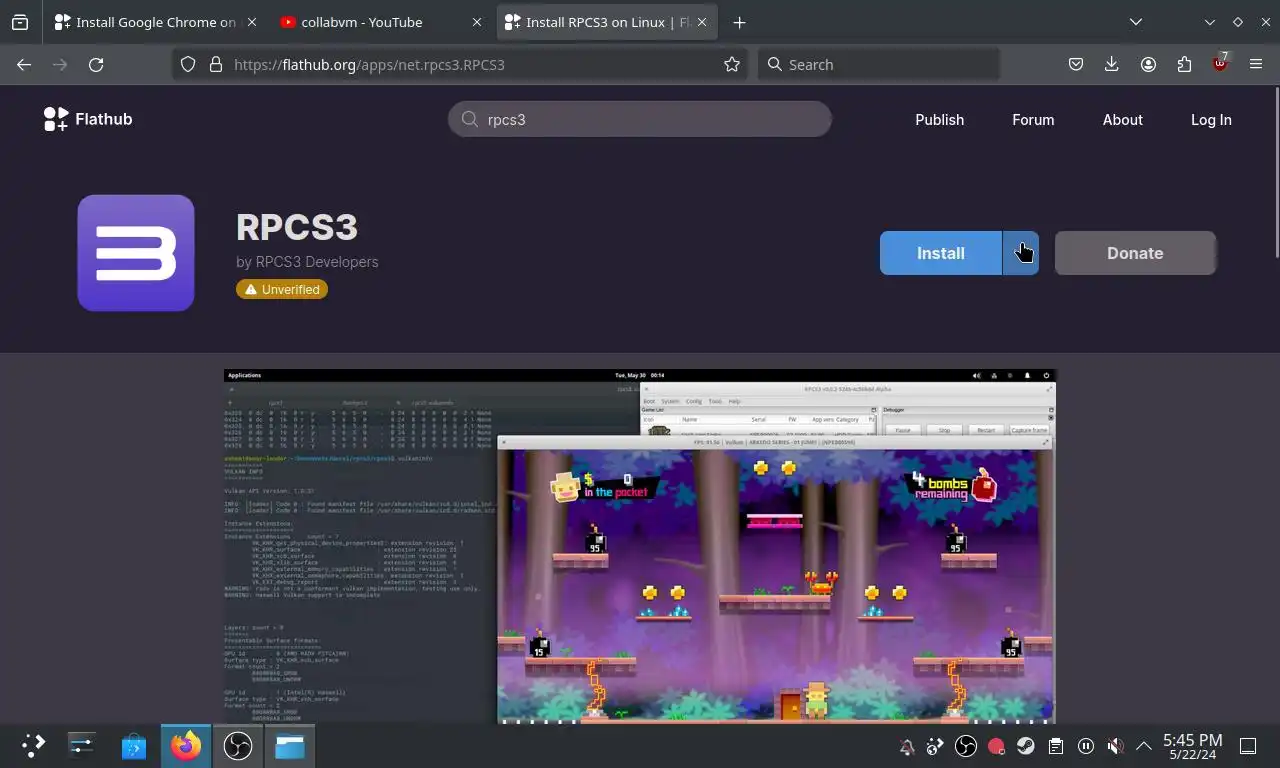The width and height of the screenshot is (1280, 768).
Task: Launch Discover software store from taskbar
Action: 133,745
